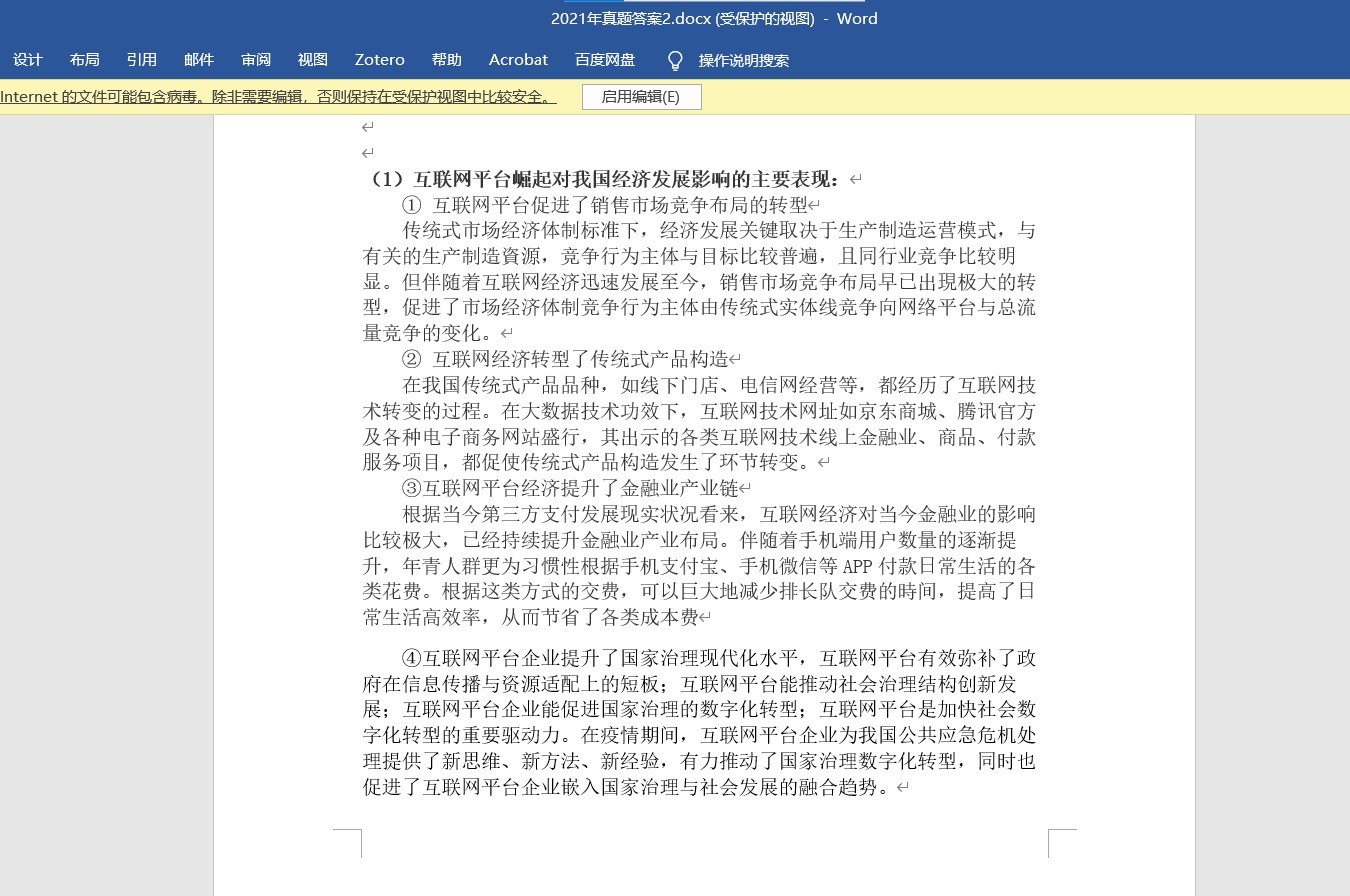
Task: Click the line ① 互联网平台促进了销售市场竞争布局的转型
Action: pos(605,205)
